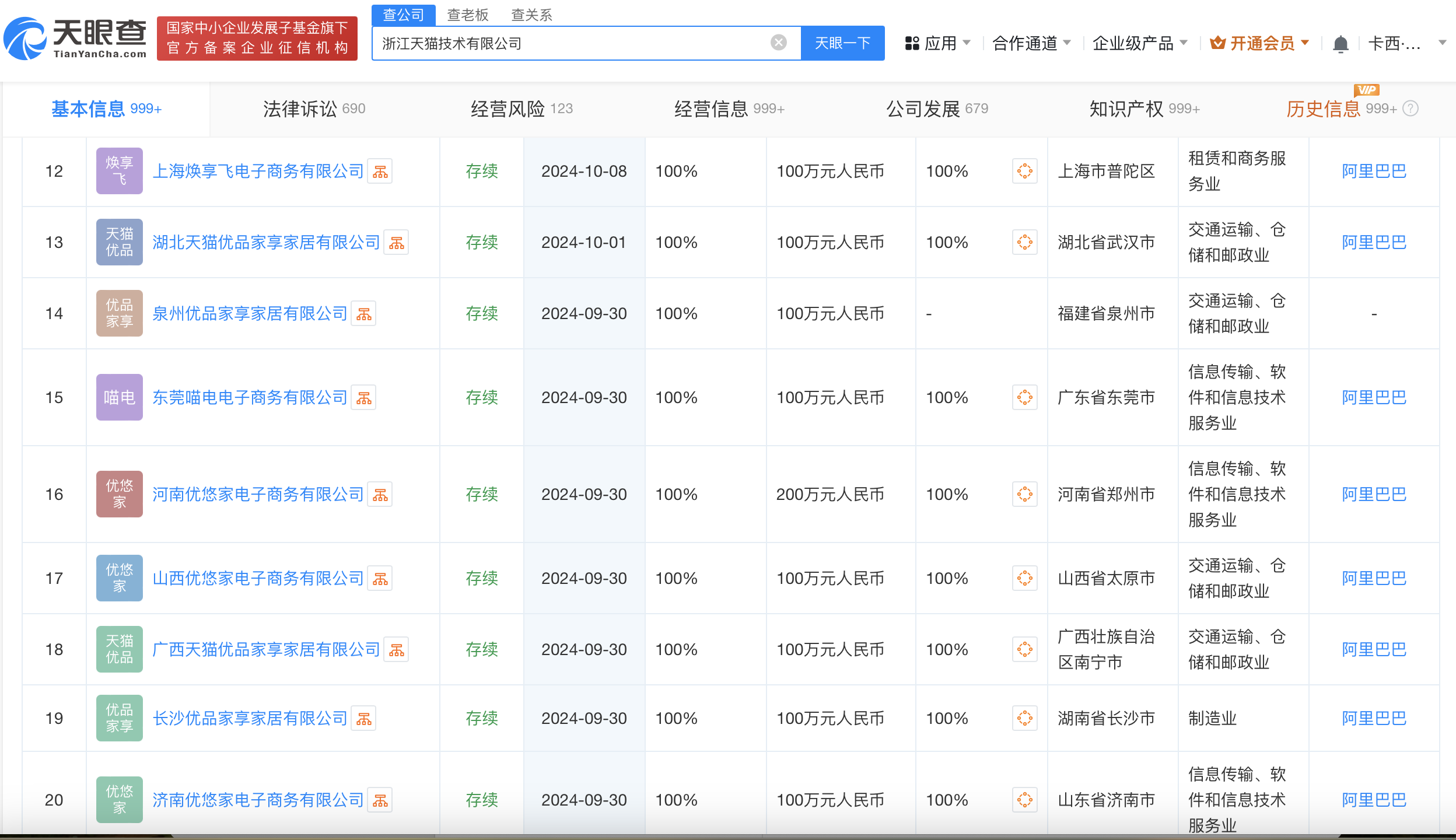This screenshot has height=840, width=1456.
Task: Open equity structure icon for 湖北天猫优品家享家居有限公司
Action: (397, 243)
